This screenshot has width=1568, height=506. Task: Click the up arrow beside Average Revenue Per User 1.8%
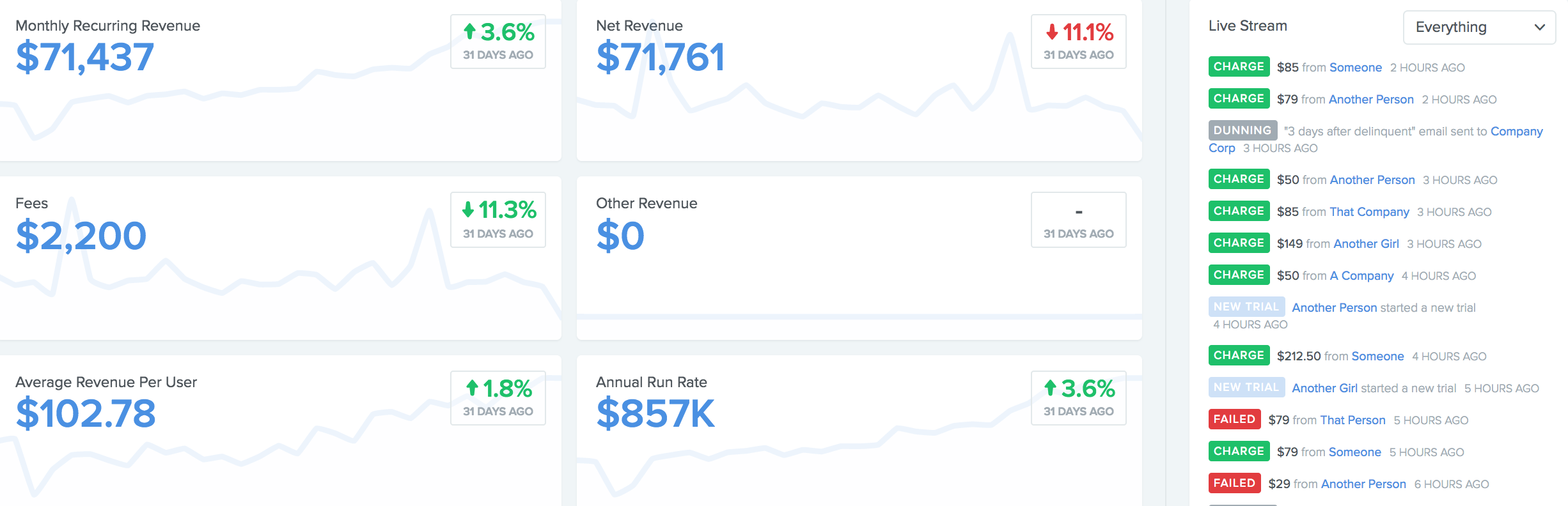pyautogui.click(x=472, y=388)
